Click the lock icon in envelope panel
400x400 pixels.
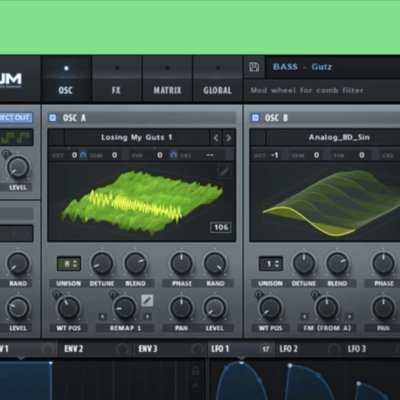[196, 370]
